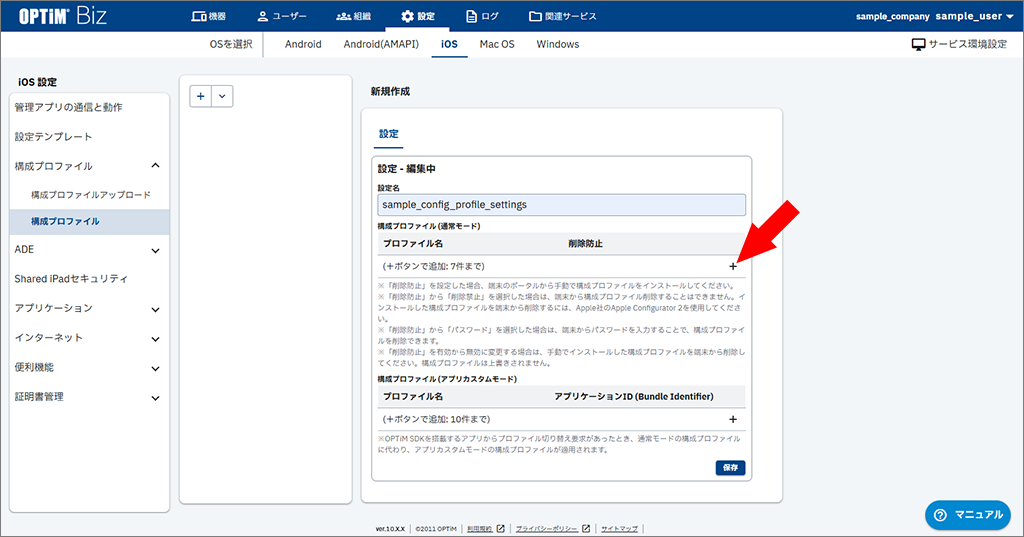Screen dimensions: 1024x537
Task: Click the plus icon for normal mode profiles
Action: (733, 266)
